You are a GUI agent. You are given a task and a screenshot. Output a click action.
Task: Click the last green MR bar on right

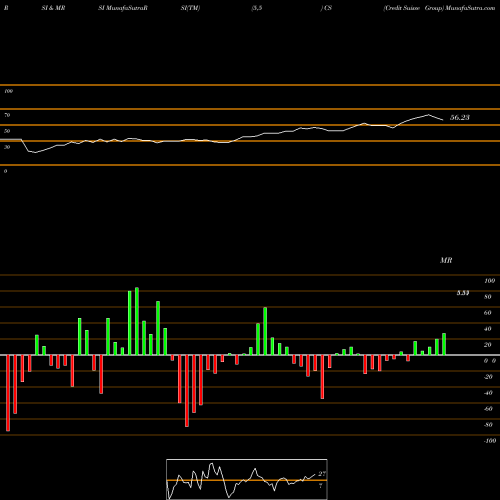444,344
